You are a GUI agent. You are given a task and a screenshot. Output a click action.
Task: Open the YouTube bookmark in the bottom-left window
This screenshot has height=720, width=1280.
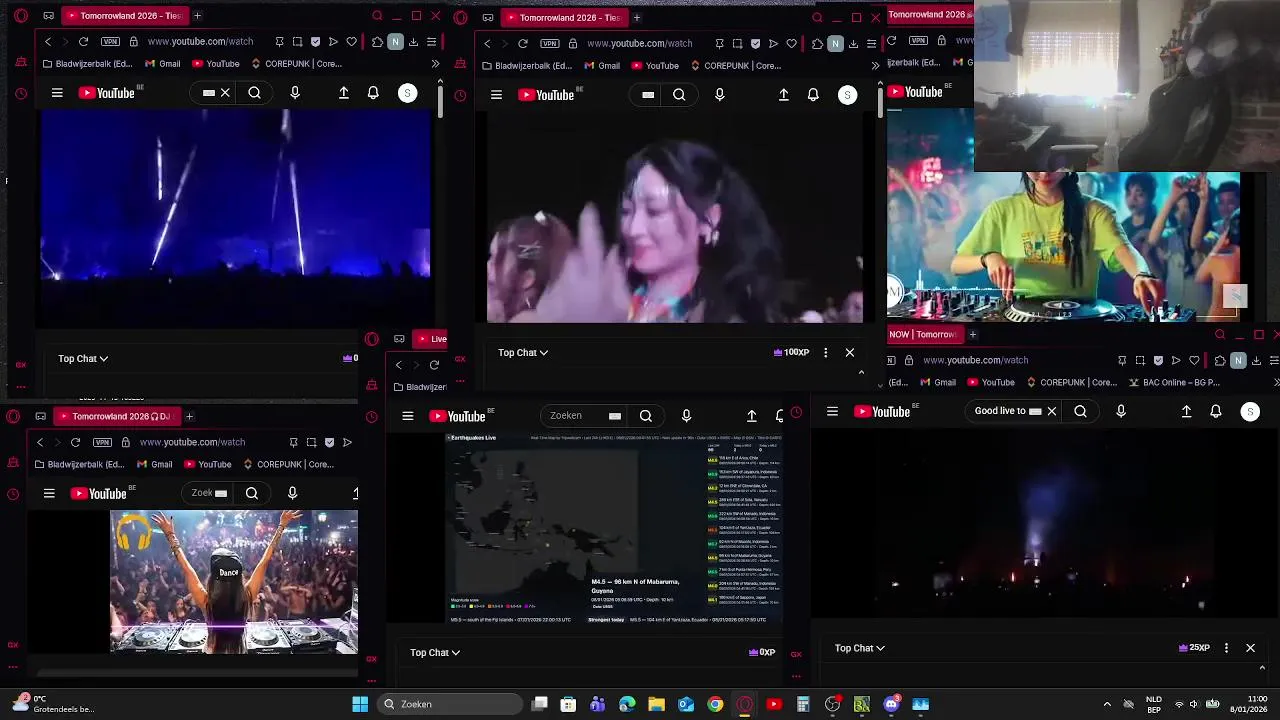(207, 464)
